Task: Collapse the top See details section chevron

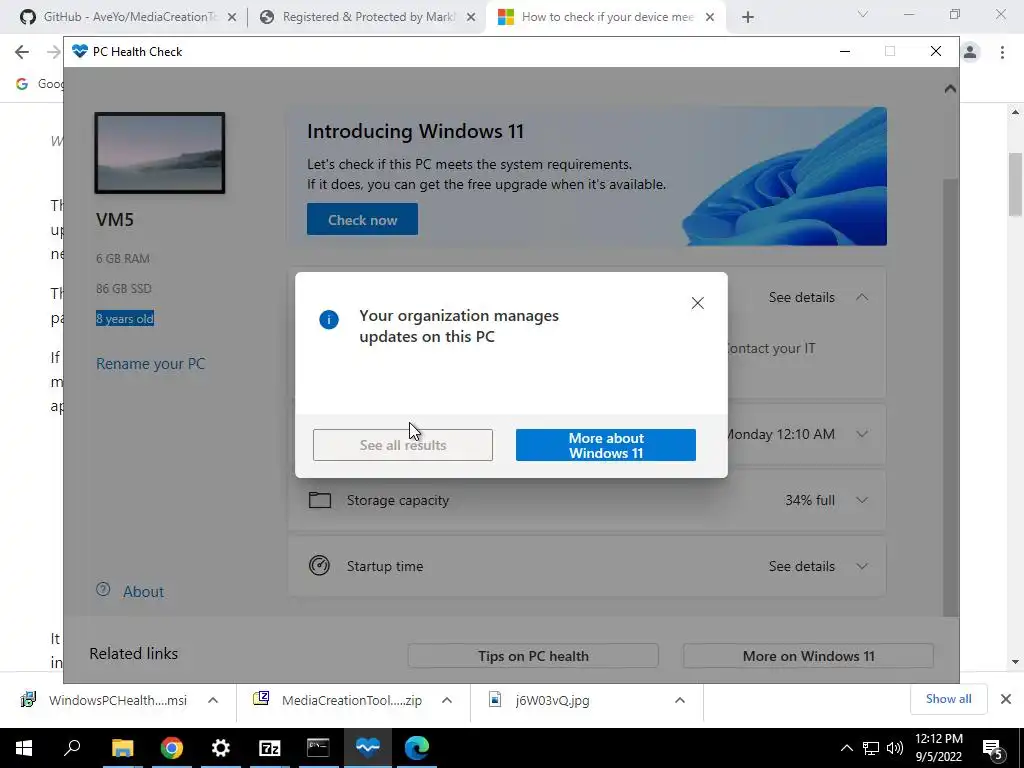Action: pos(862,297)
